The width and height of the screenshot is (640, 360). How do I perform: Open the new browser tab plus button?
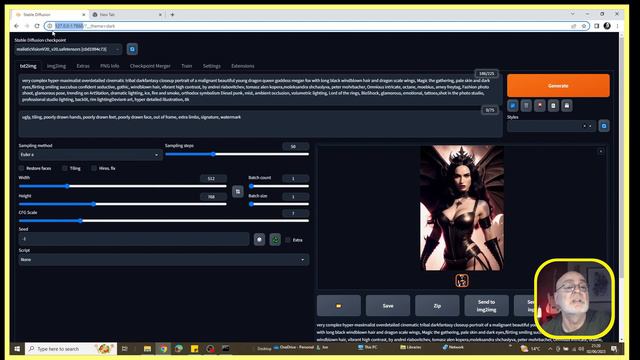coord(172,15)
